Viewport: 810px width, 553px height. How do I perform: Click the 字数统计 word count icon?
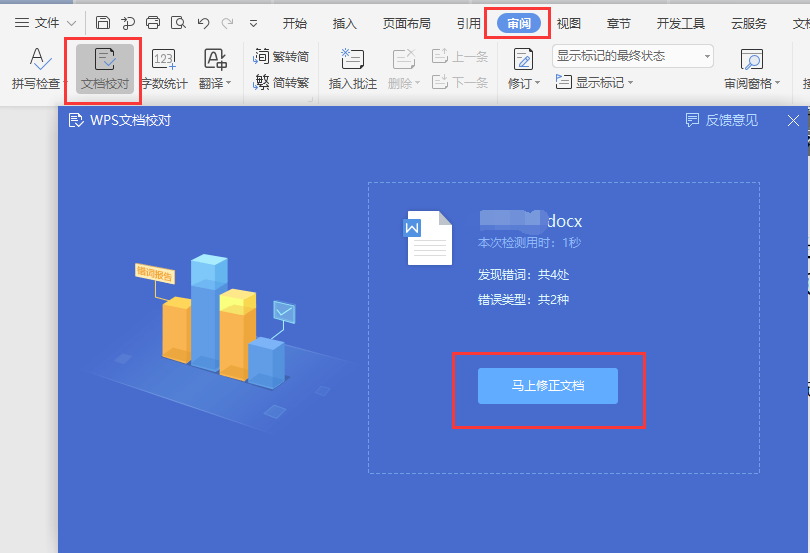[163, 60]
